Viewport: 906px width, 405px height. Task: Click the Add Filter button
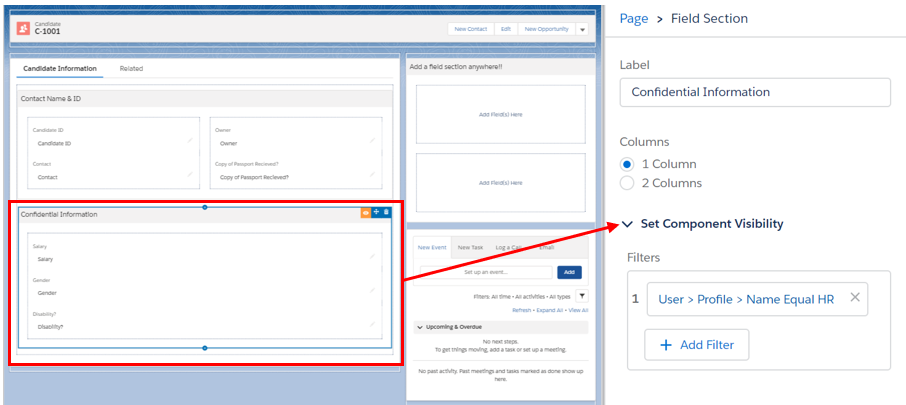pyautogui.click(x=697, y=345)
